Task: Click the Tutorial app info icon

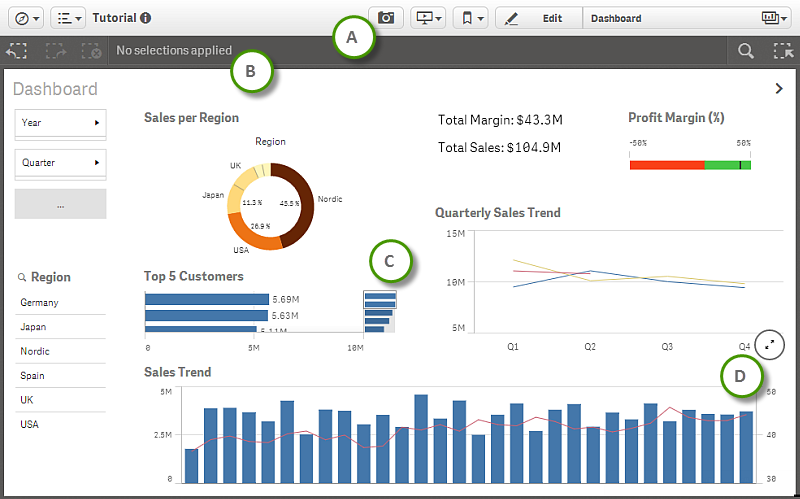Action: point(146,18)
